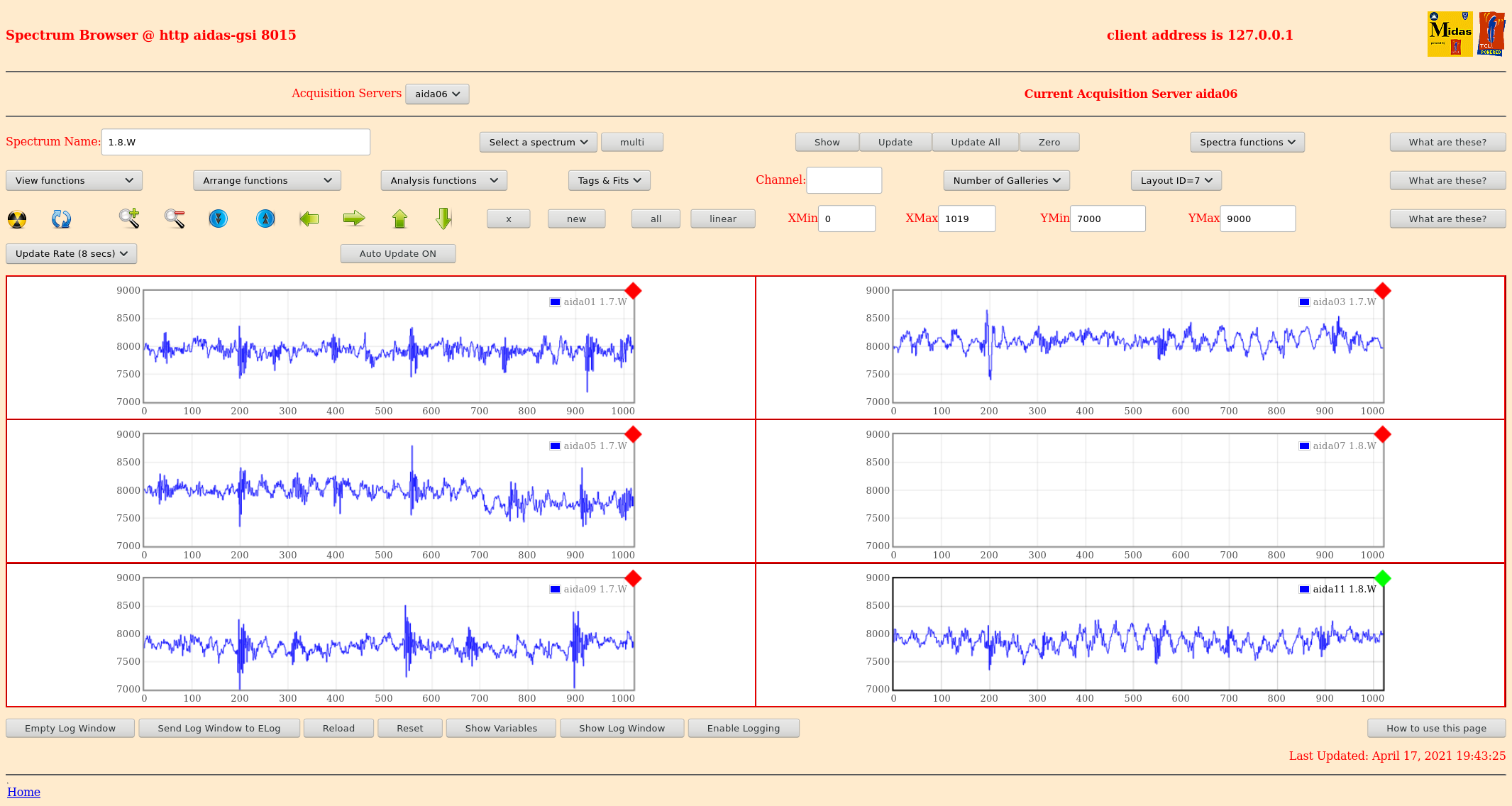Click the blue aida01 1.7.W legend swatch
1512x806 pixels.
click(x=555, y=302)
